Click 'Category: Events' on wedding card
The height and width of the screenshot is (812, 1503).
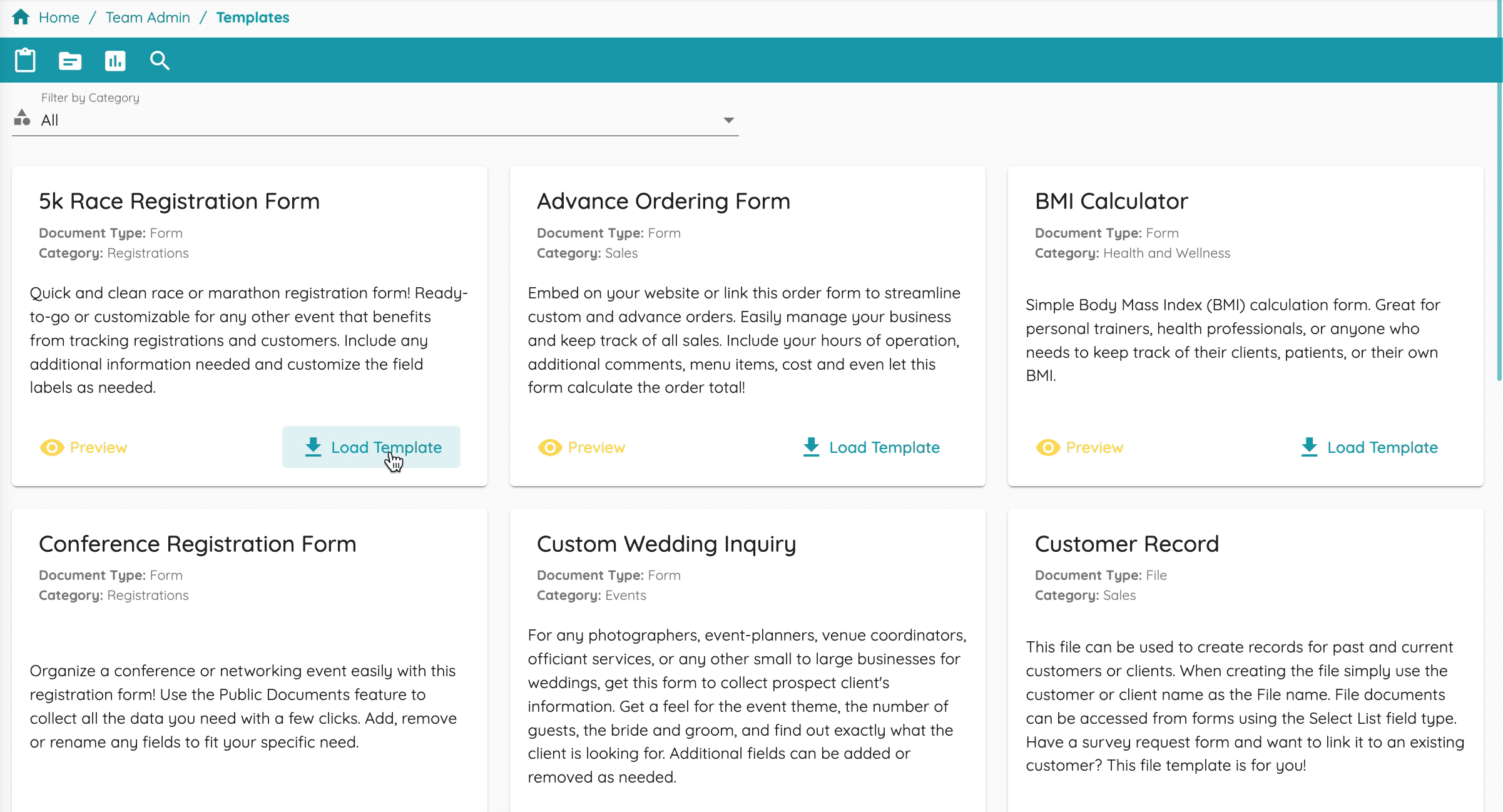tap(591, 595)
